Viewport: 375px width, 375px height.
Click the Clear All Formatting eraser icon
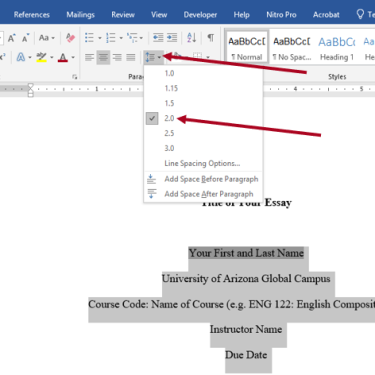click(70, 38)
